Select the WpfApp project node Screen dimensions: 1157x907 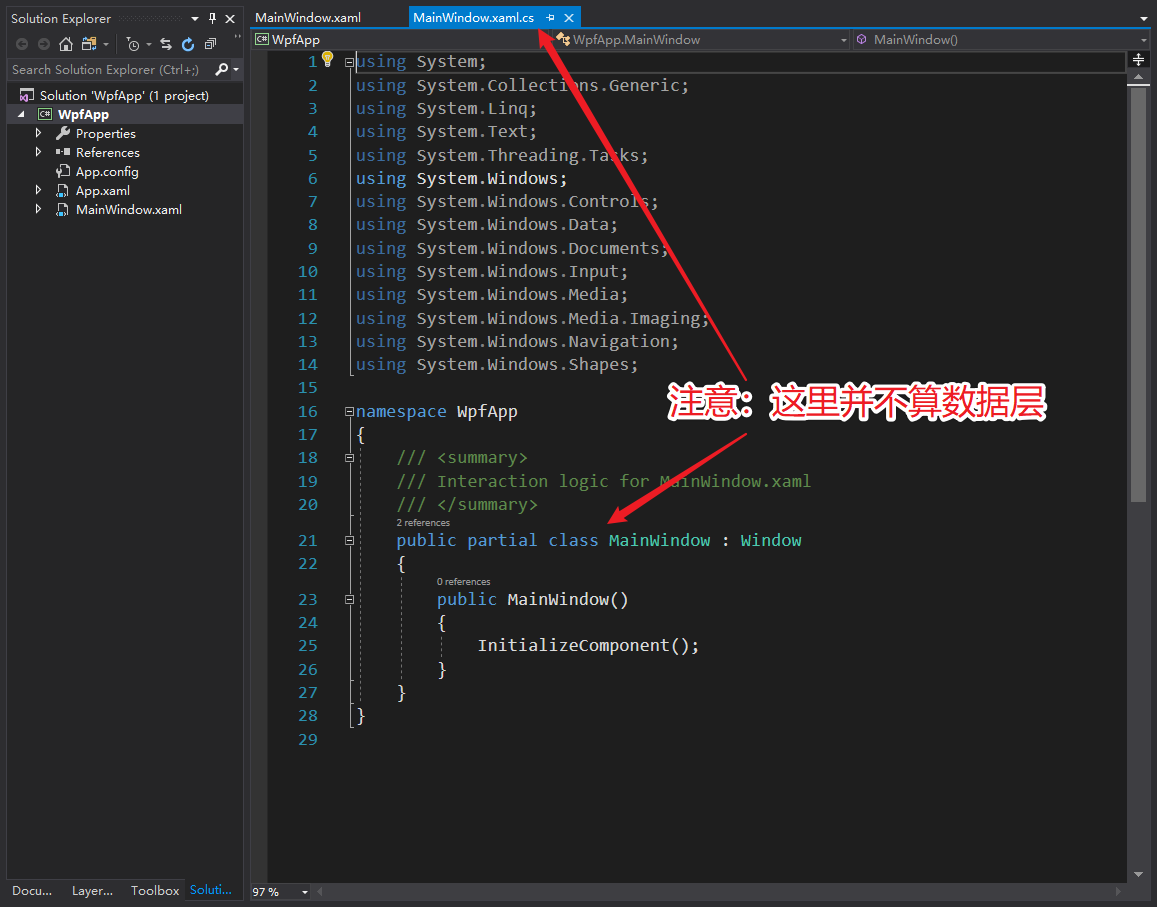coord(83,114)
